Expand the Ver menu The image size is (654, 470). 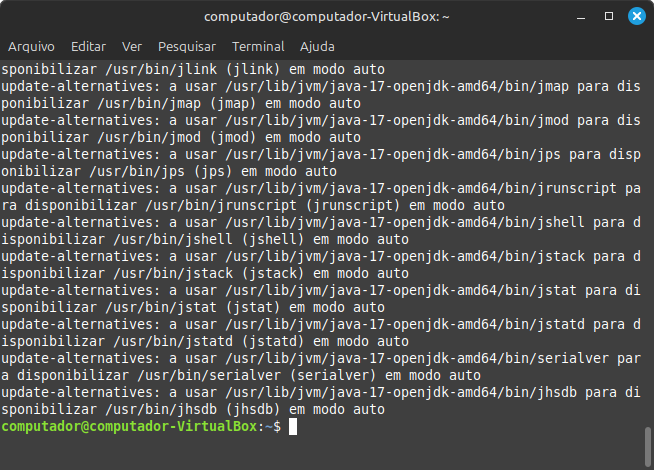[x=132, y=47]
